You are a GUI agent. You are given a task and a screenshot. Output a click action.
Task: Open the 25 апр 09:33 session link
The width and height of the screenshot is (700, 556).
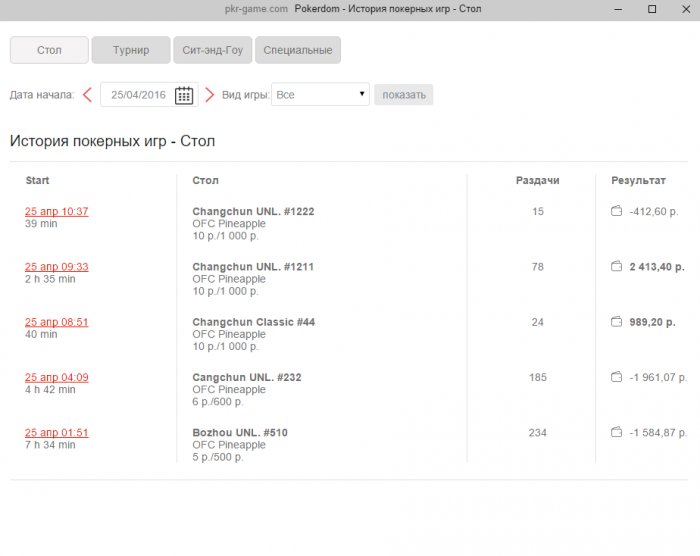(56, 267)
